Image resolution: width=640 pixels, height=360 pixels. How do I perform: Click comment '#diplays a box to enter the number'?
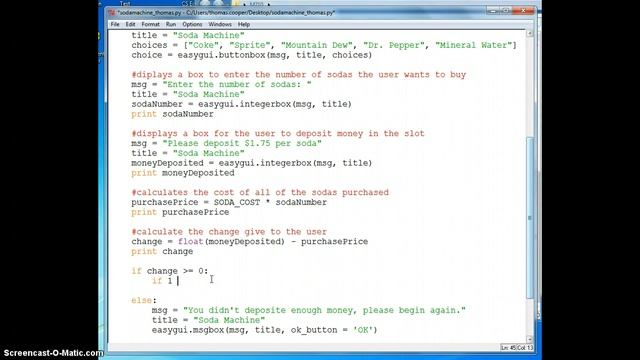pos(298,75)
